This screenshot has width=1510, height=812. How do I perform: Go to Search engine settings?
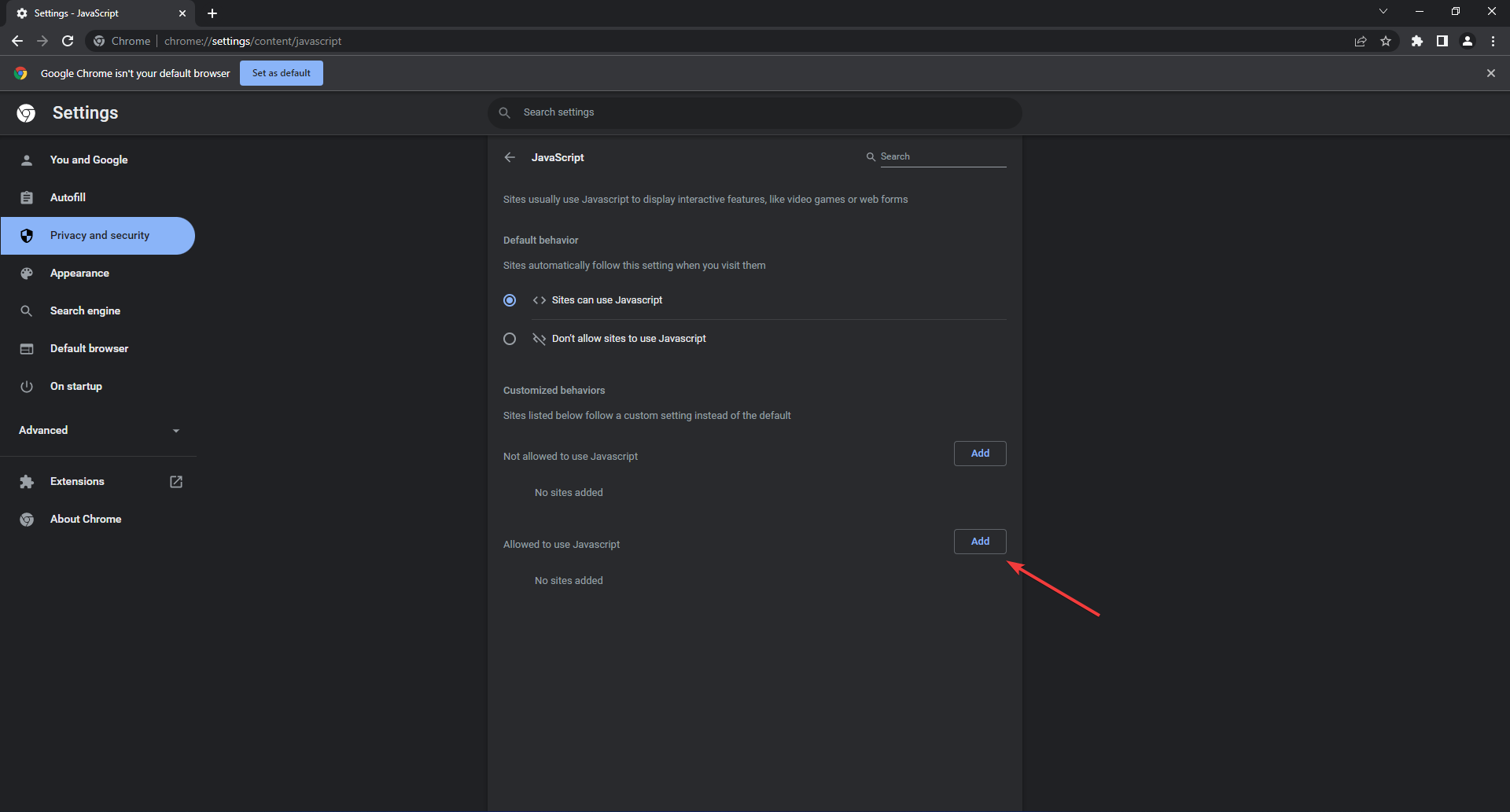coord(85,310)
